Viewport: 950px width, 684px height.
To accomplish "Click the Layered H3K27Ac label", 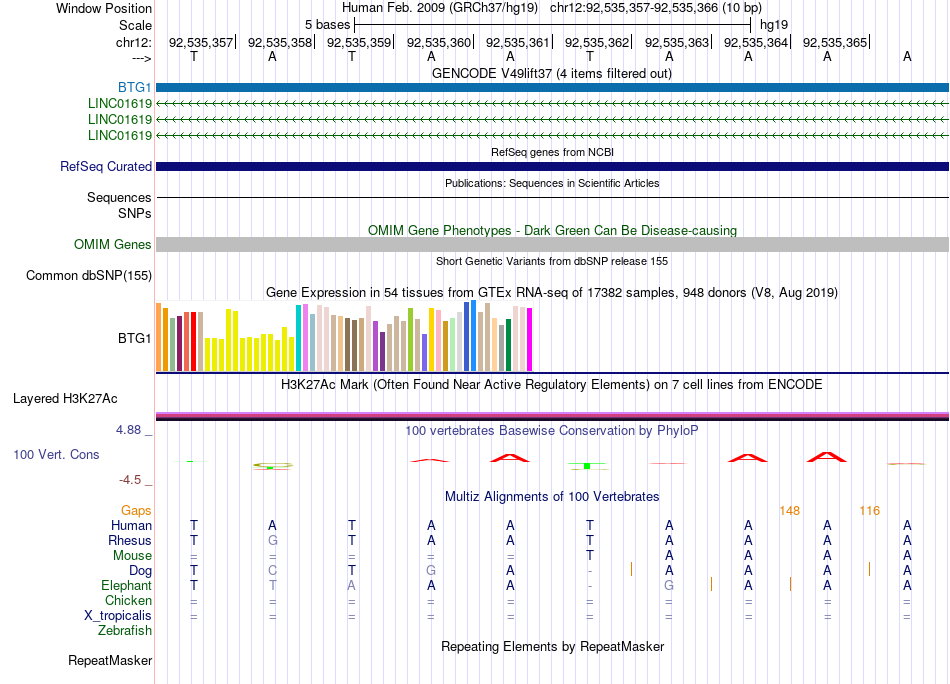I will 65,399.
